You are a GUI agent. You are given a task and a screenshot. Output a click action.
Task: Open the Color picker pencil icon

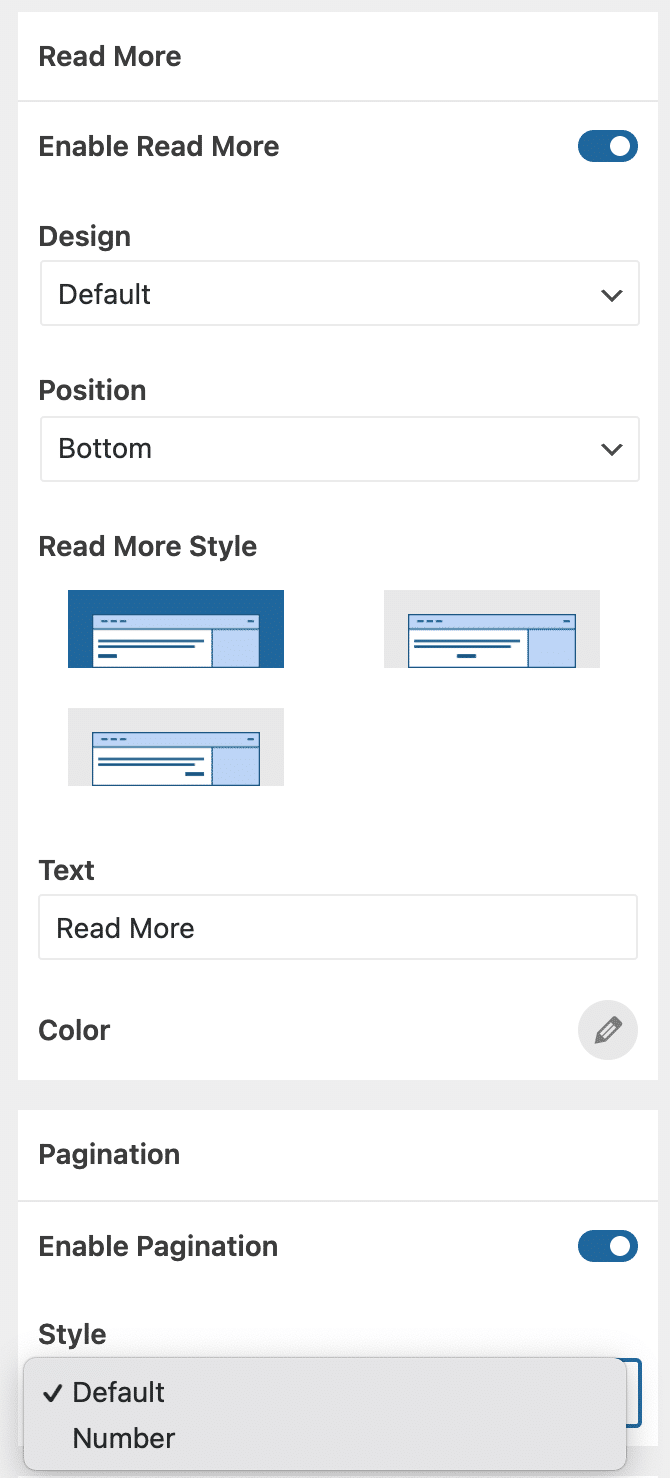[608, 1030]
